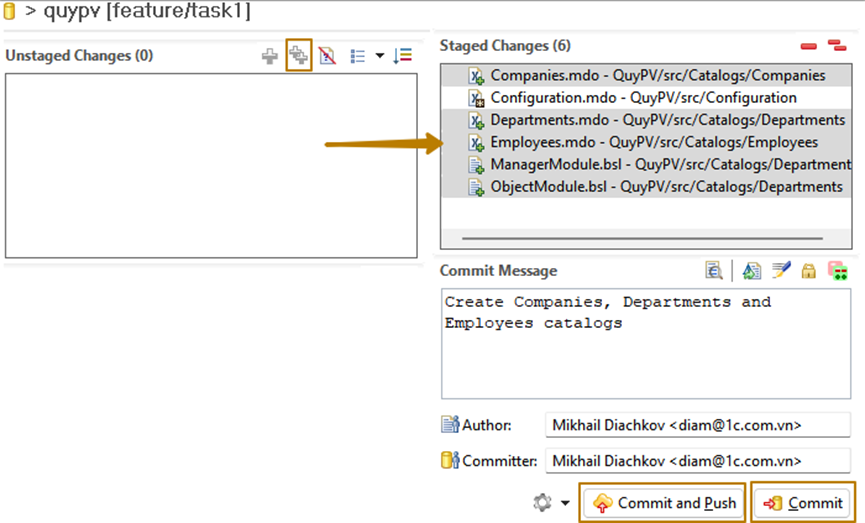Open the commit message history icon
Image resolution: width=865 pixels, height=523 pixels.
(714, 270)
